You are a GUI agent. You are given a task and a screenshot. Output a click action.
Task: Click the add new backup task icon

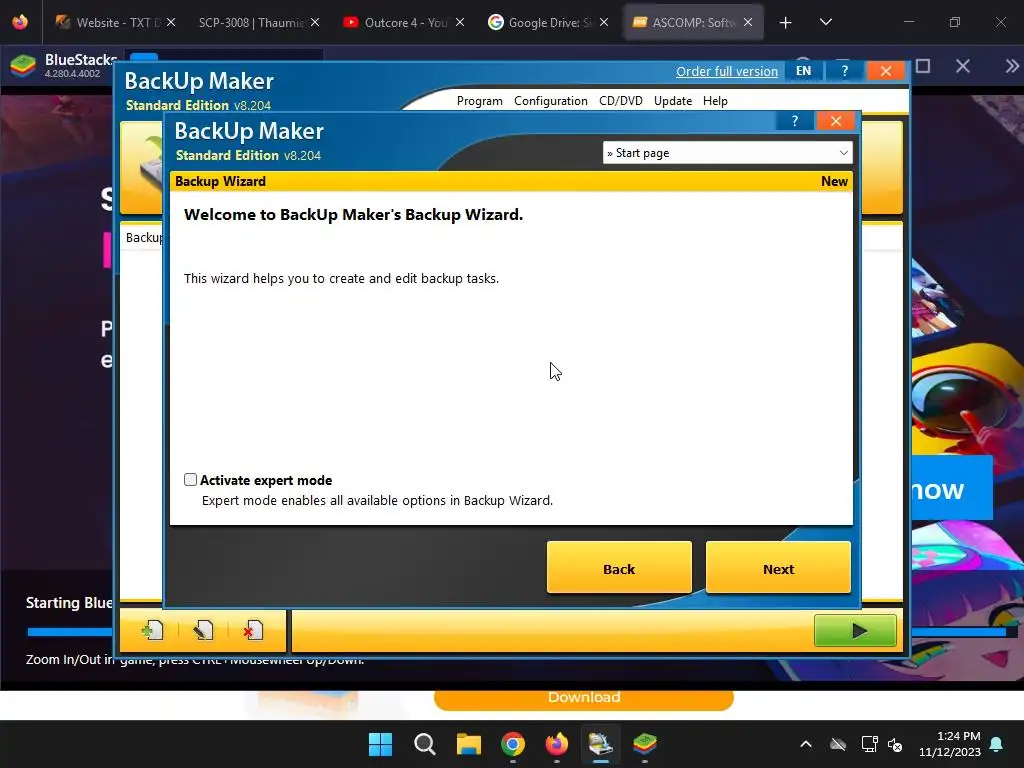(152, 630)
